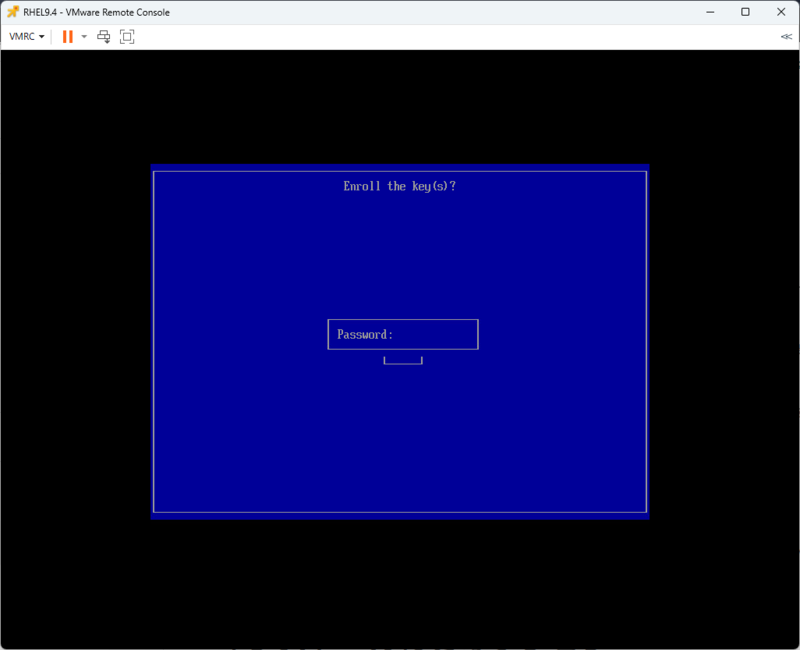Screen dimensions: 800x650
Task: Close the VMware Remote Console window
Action: pos(781,12)
